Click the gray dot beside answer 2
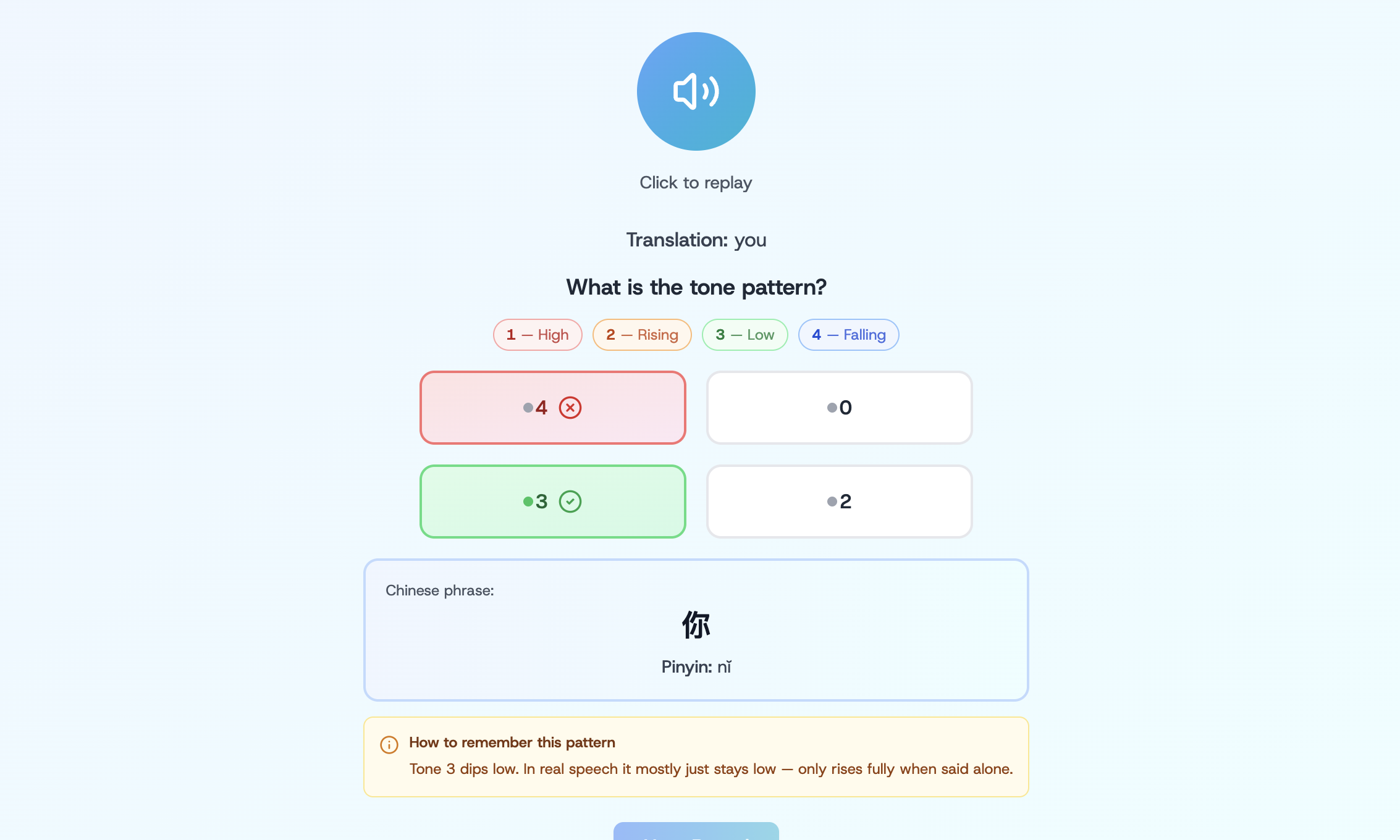This screenshot has height=840, width=1400. coord(832,502)
